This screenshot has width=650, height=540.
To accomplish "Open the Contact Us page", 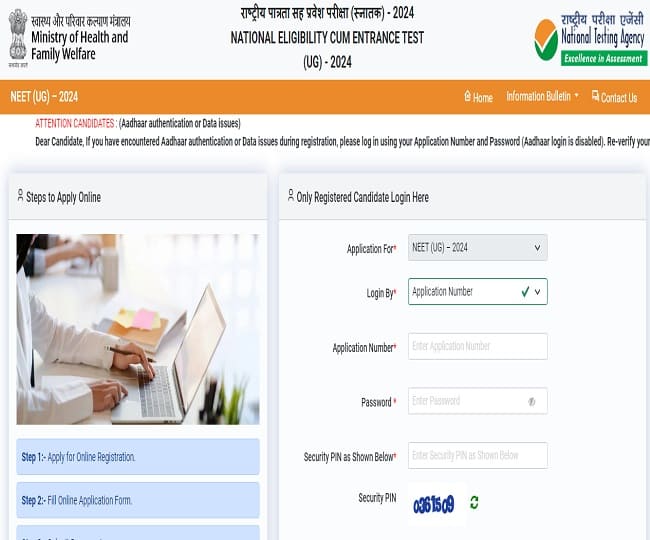I will click(x=614, y=97).
